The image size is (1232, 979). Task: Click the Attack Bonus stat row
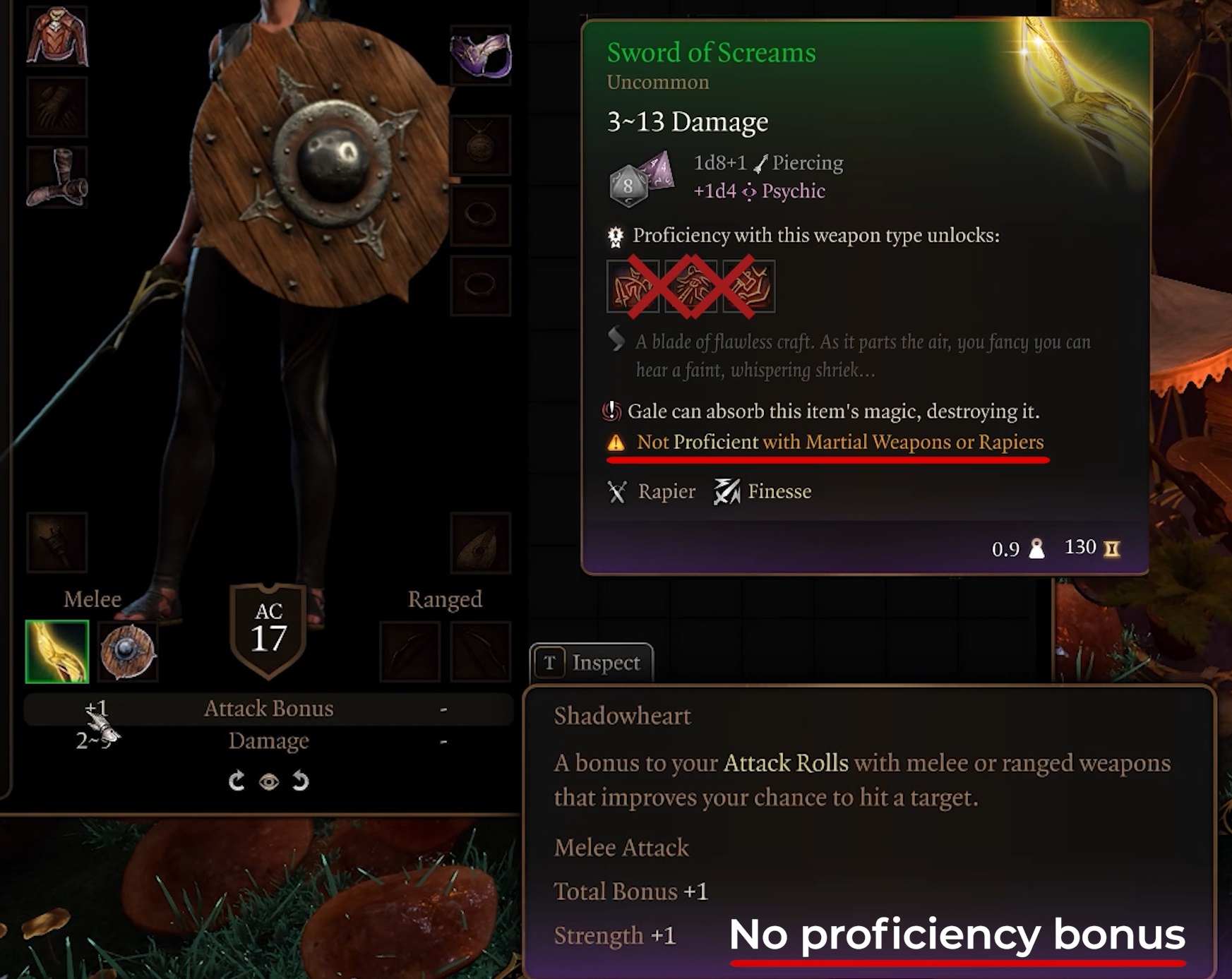(x=268, y=709)
